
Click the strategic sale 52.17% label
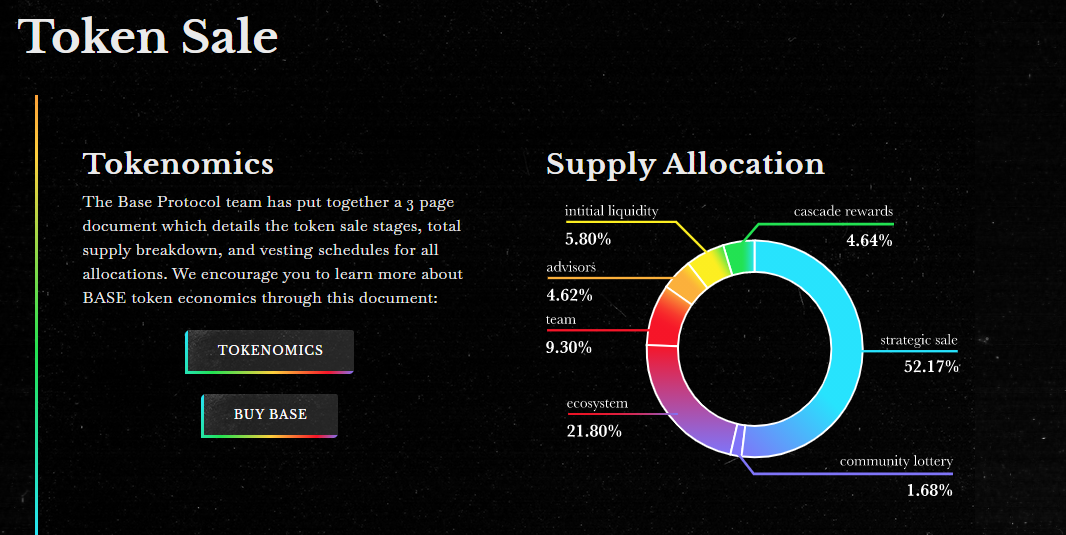click(919, 353)
